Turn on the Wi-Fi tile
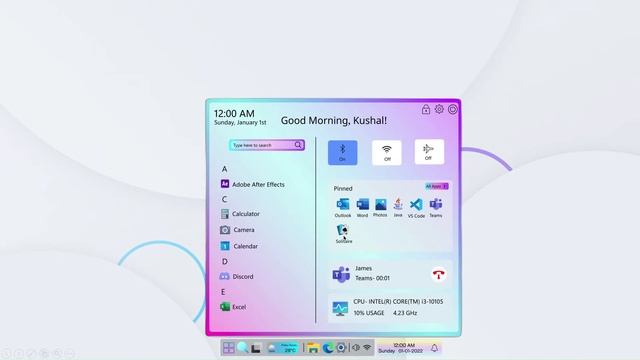 (x=387, y=153)
